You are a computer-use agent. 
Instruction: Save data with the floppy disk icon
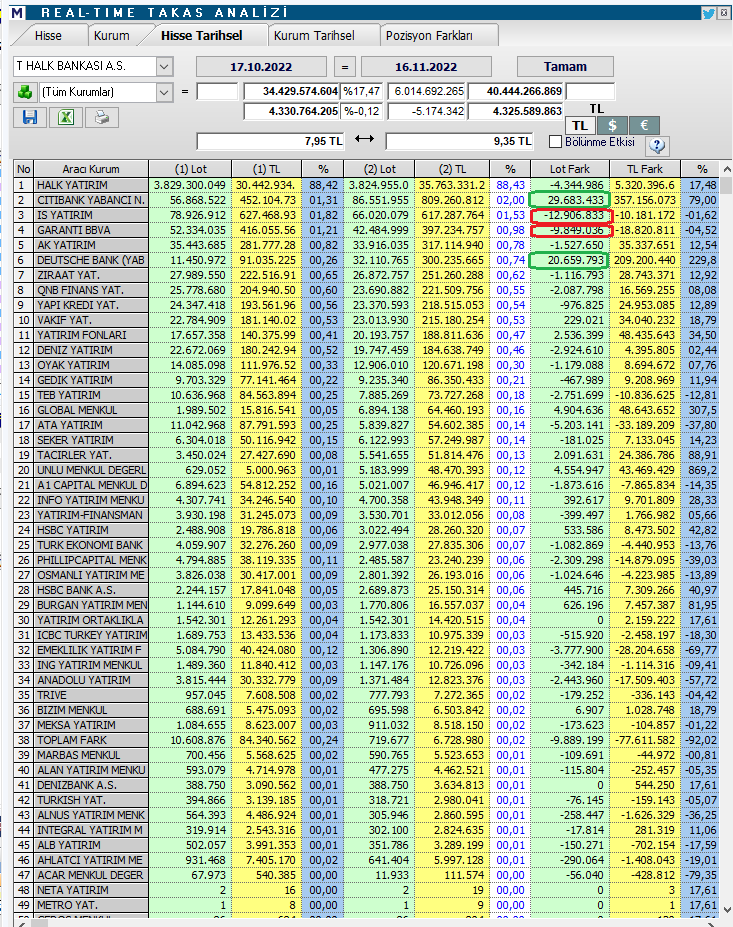(x=30, y=117)
